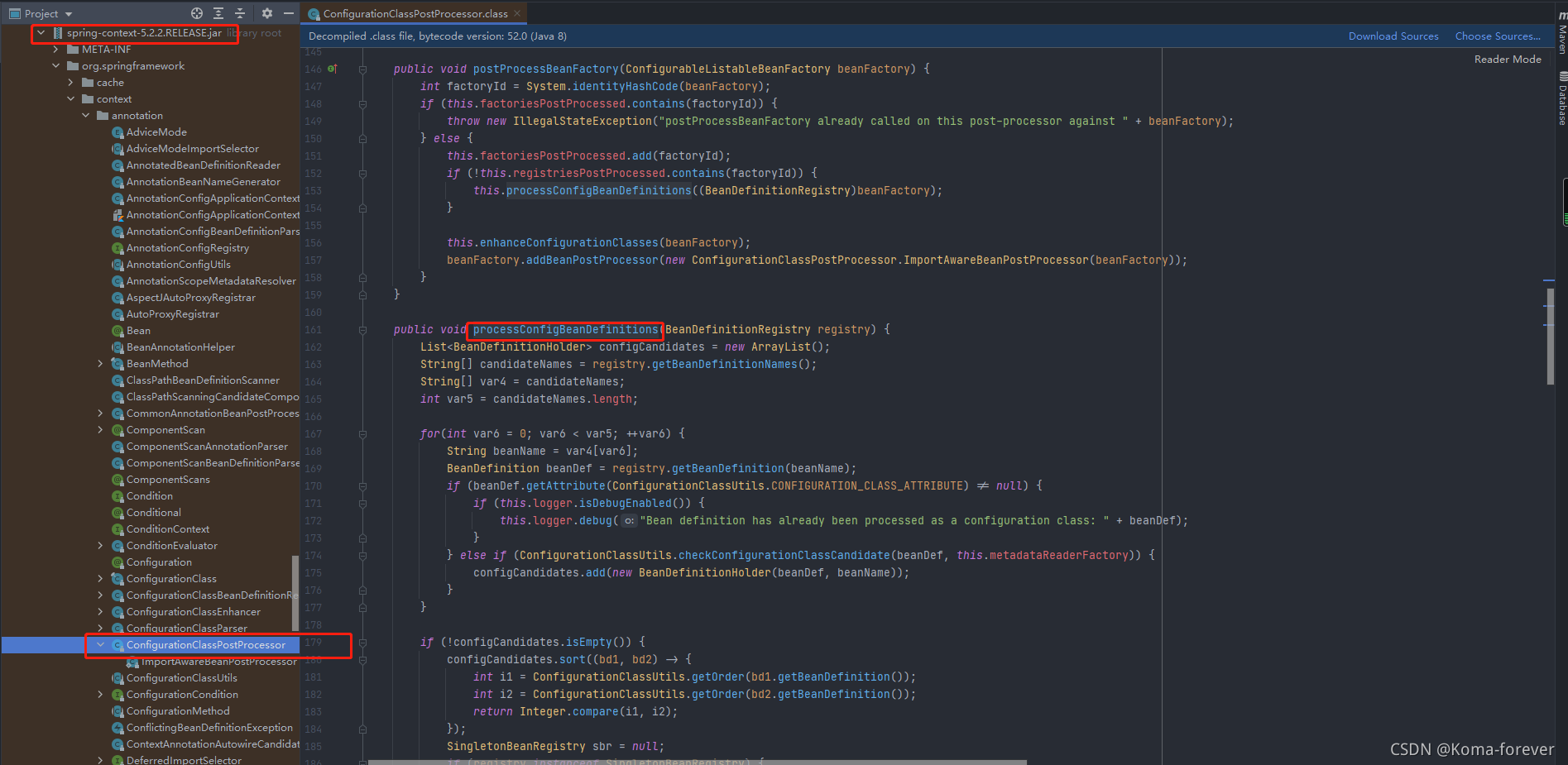This screenshot has width=1568, height=765.
Task: Click the Project tree vertical scrollbar
Action: click(295, 594)
